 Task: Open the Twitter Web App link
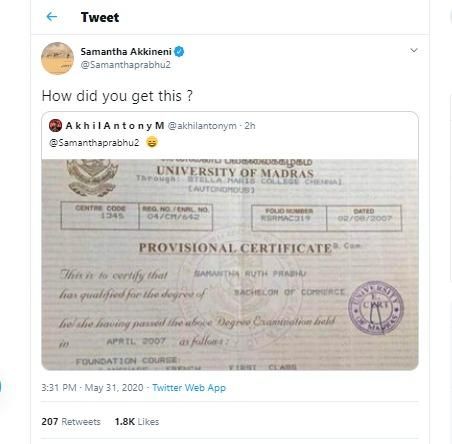[189, 388]
